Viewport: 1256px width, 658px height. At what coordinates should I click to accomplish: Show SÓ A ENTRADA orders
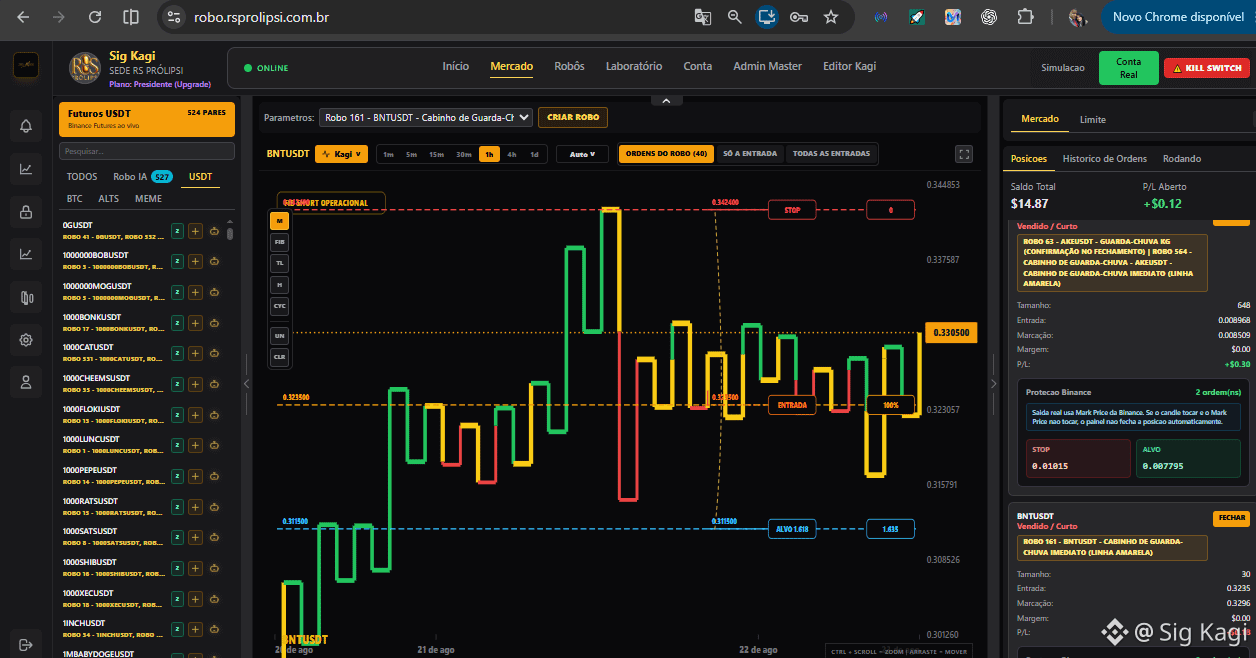tap(750, 154)
